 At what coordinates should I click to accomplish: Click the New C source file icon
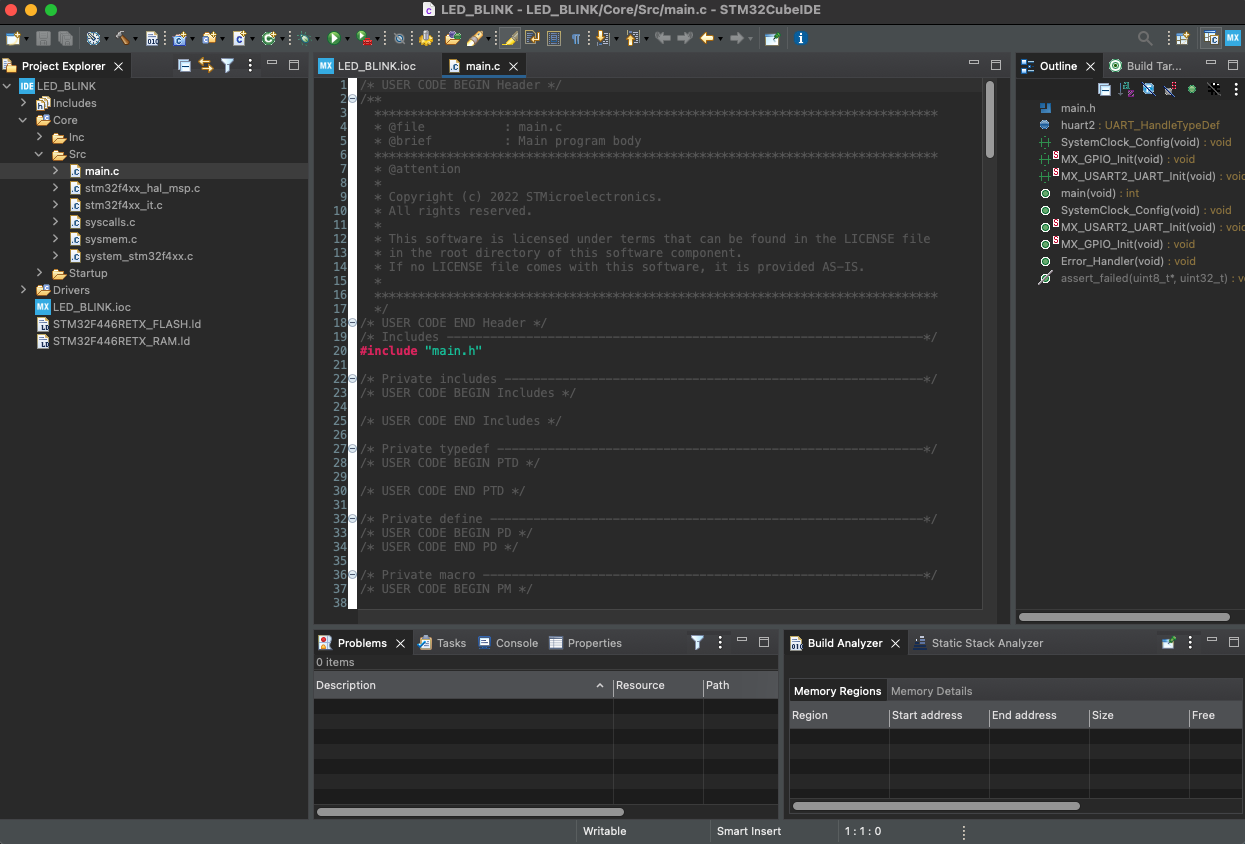pyautogui.click(x=239, y=38)
